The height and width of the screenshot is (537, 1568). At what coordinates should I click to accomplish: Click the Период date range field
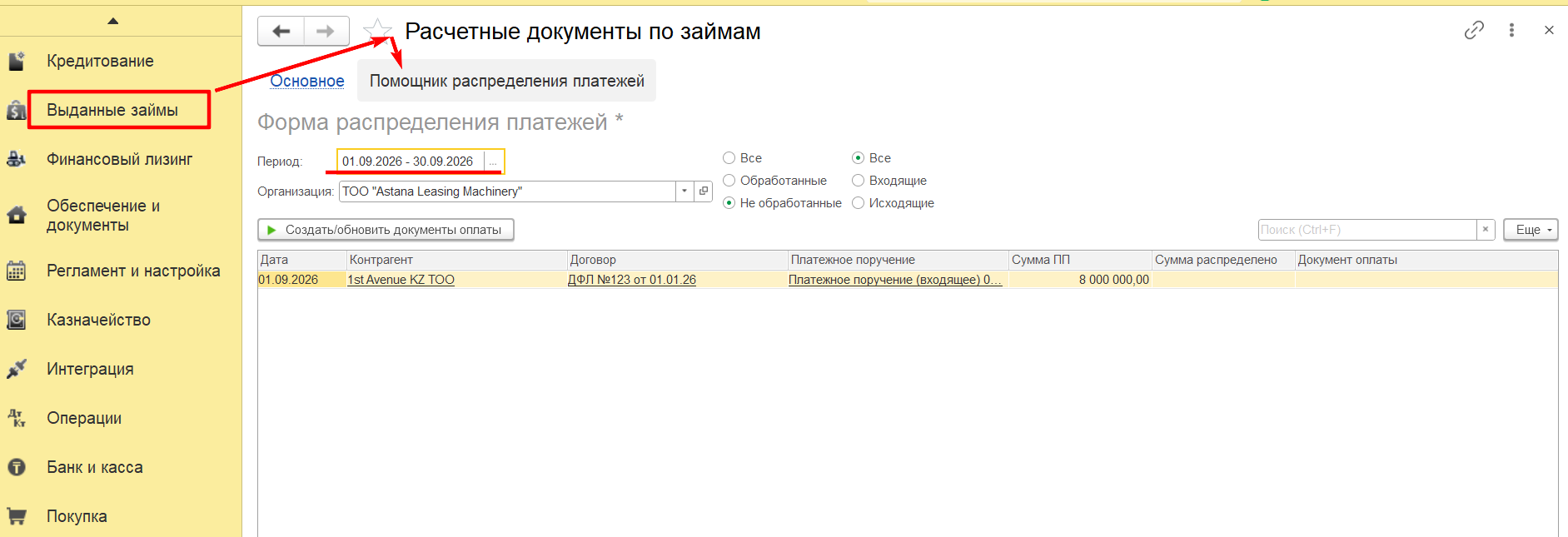click(x=411, y=162)
